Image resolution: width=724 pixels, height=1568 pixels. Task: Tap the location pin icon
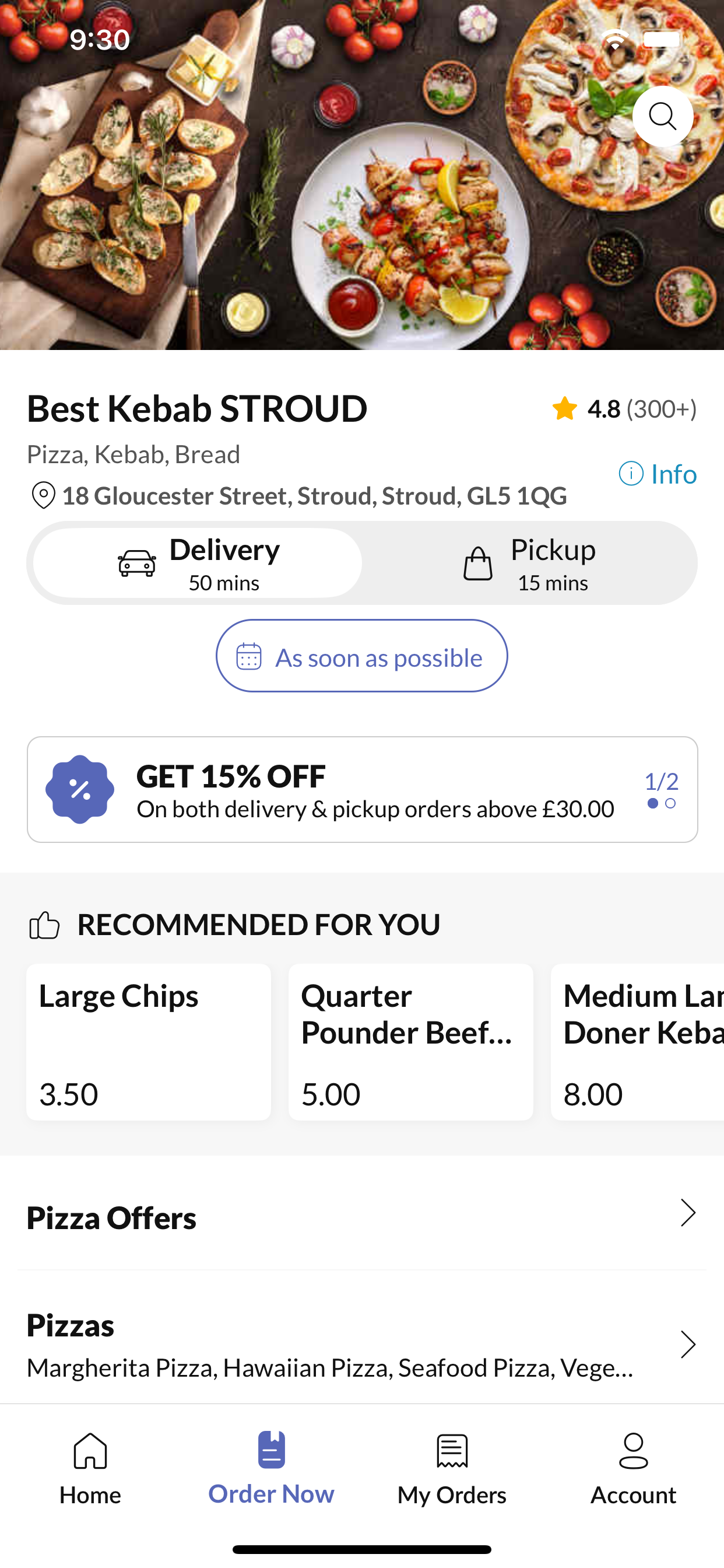pos(43,495)
